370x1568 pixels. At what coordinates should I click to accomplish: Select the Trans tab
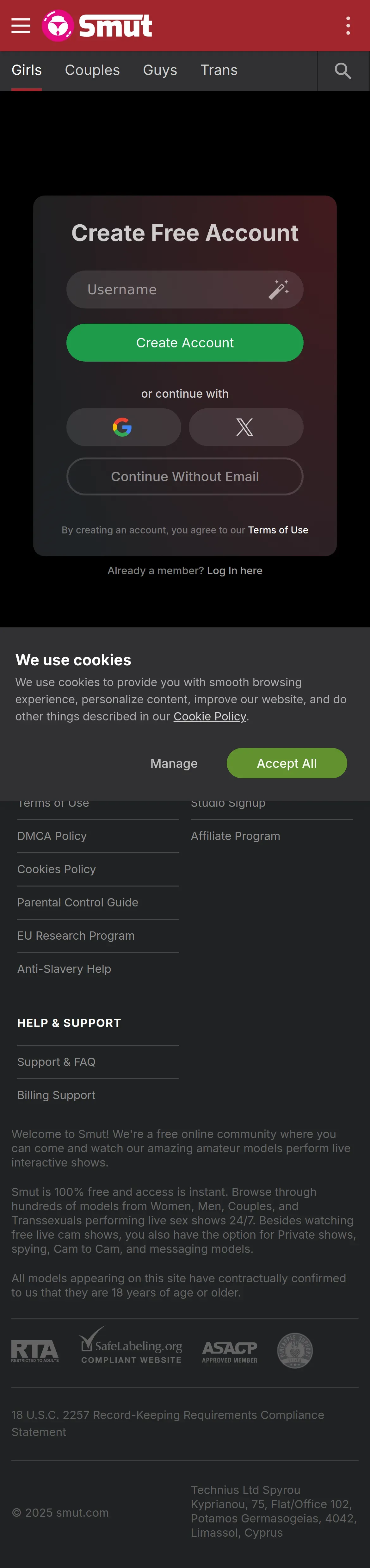[219, 71]
